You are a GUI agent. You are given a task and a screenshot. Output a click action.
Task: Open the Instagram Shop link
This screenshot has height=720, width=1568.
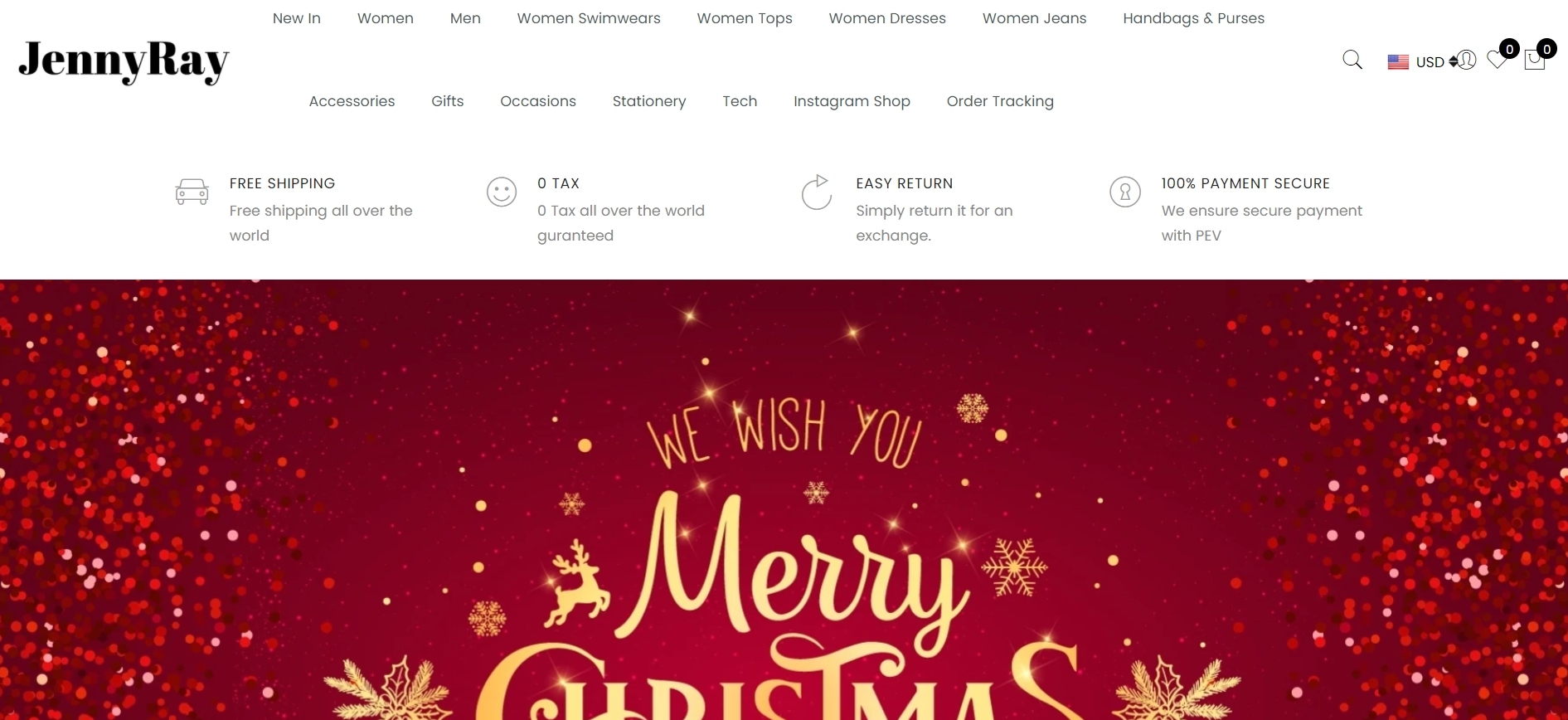point(852,101)
